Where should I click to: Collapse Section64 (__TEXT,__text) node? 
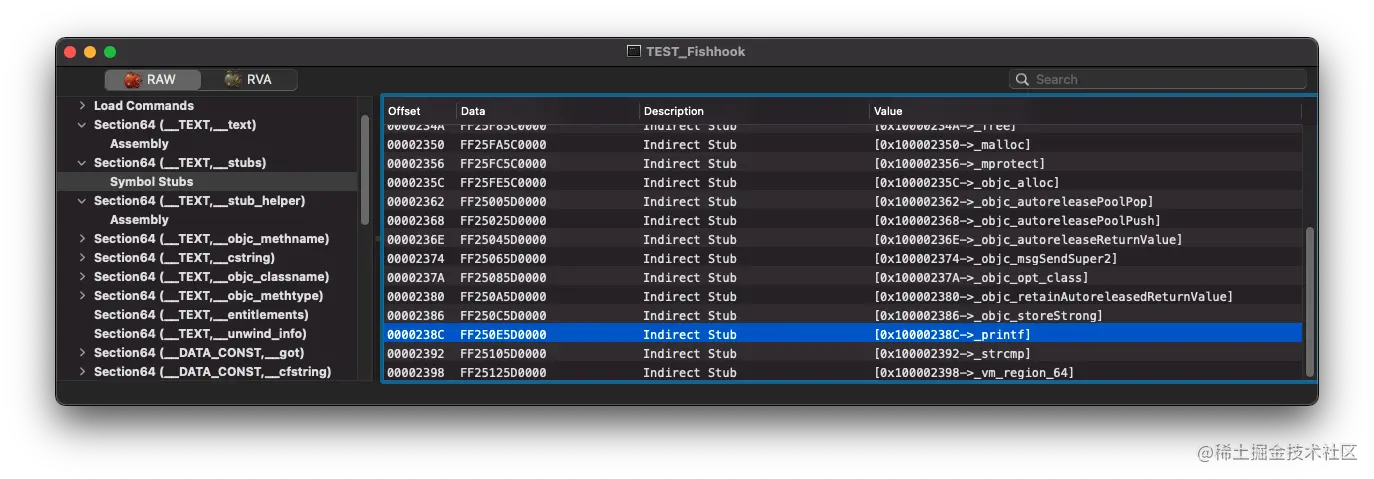(x=82, y=125)
